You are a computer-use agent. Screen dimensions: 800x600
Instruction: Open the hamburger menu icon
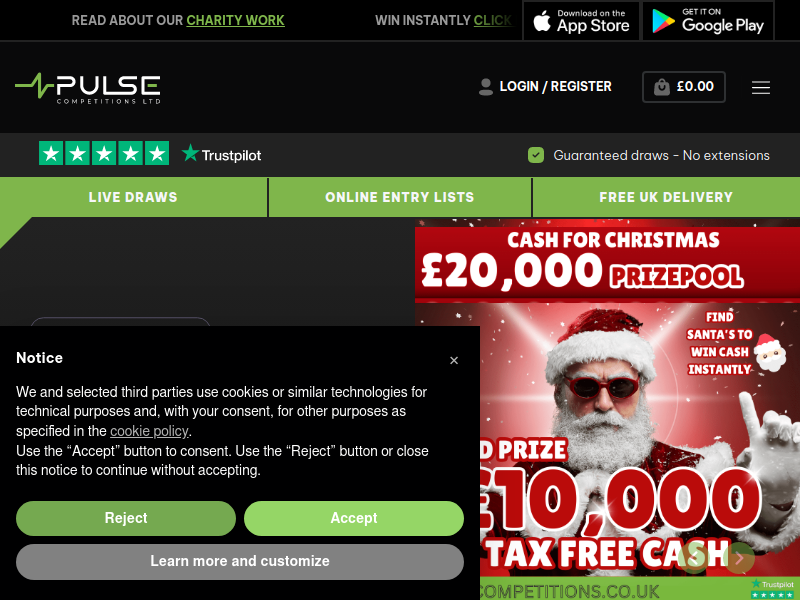coord(760,87)
